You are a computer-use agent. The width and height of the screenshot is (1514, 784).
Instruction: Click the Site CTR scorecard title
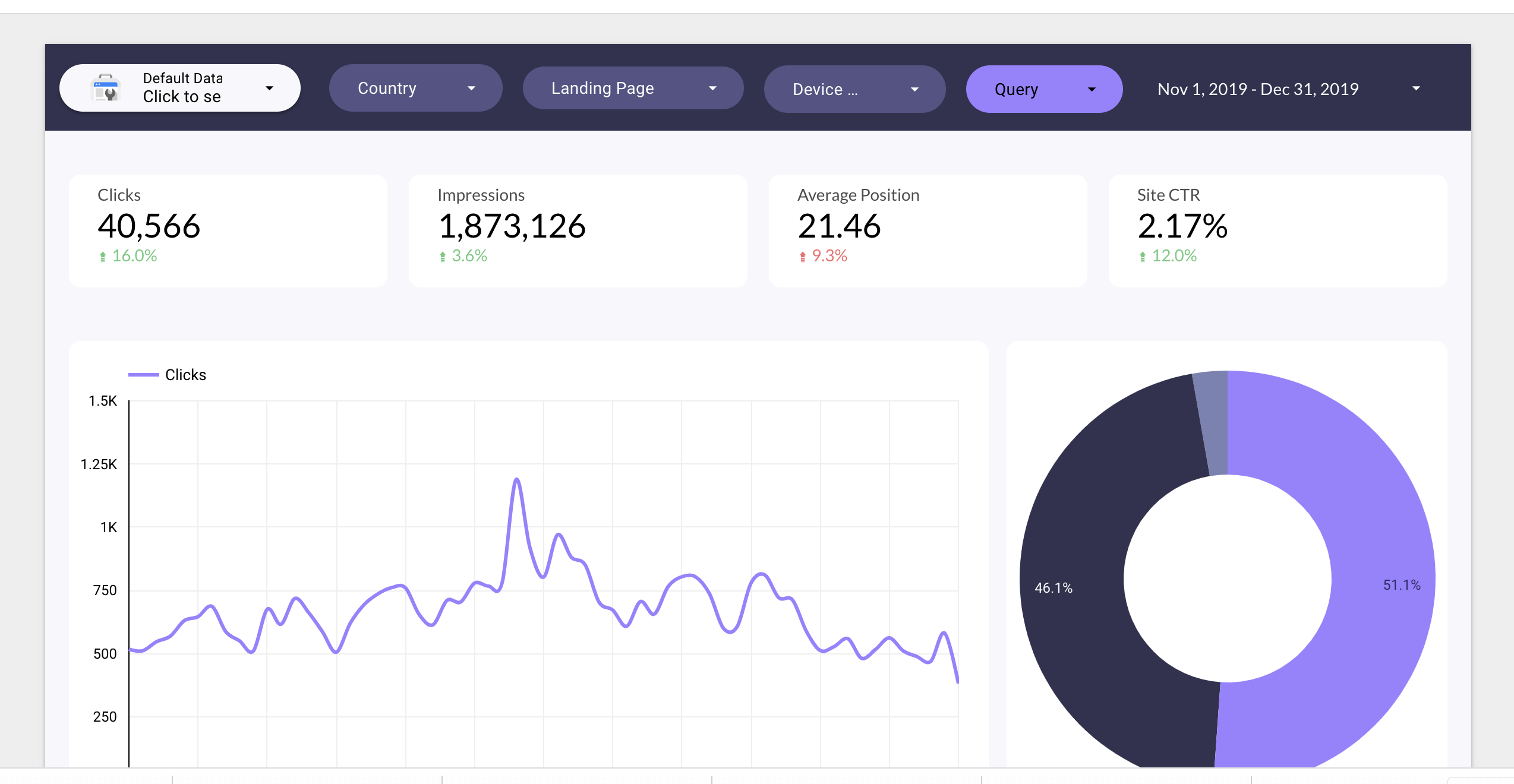pos(1169,195)
